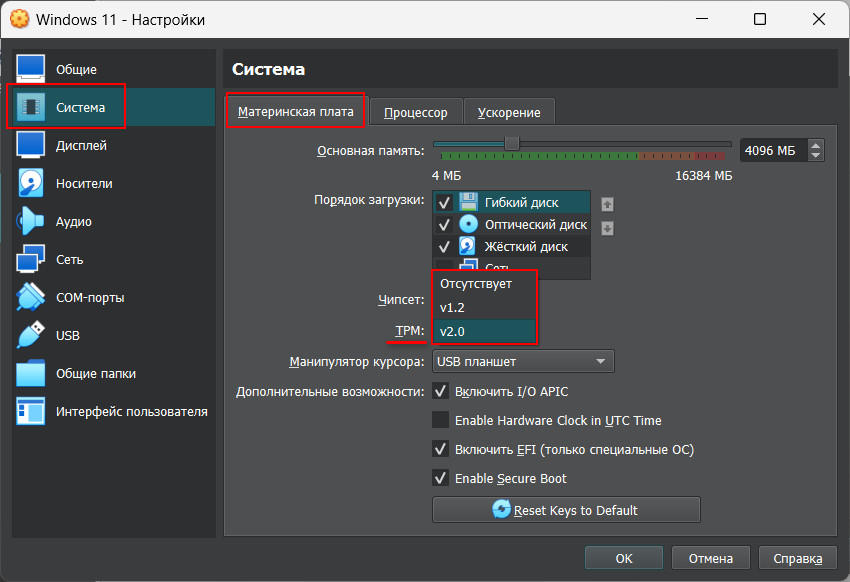This screenshot has width=850, height=582.
Task: Open Общие папки folder icon
Action: pos(30,373)
